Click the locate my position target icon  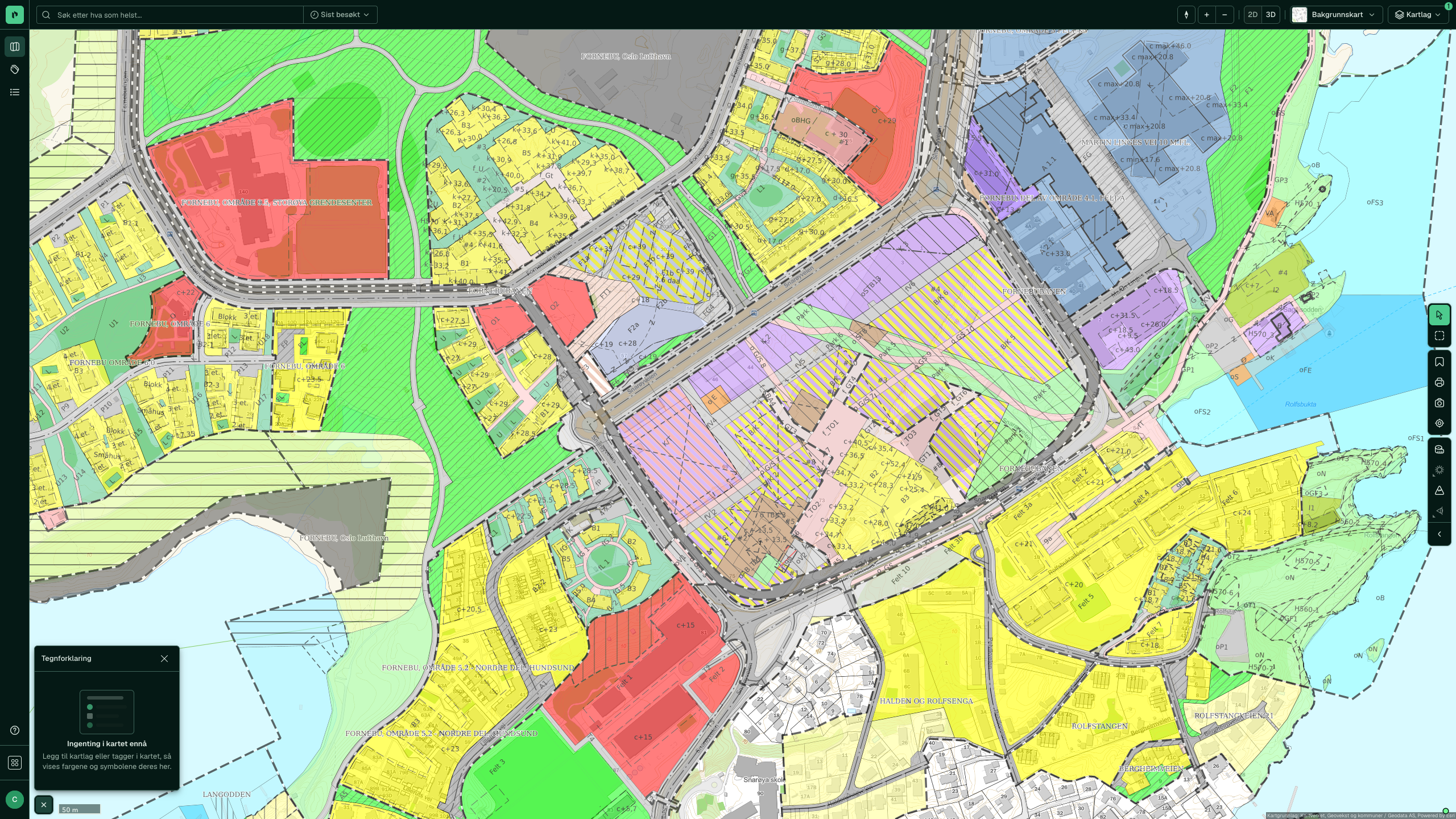coord(1440,423)
